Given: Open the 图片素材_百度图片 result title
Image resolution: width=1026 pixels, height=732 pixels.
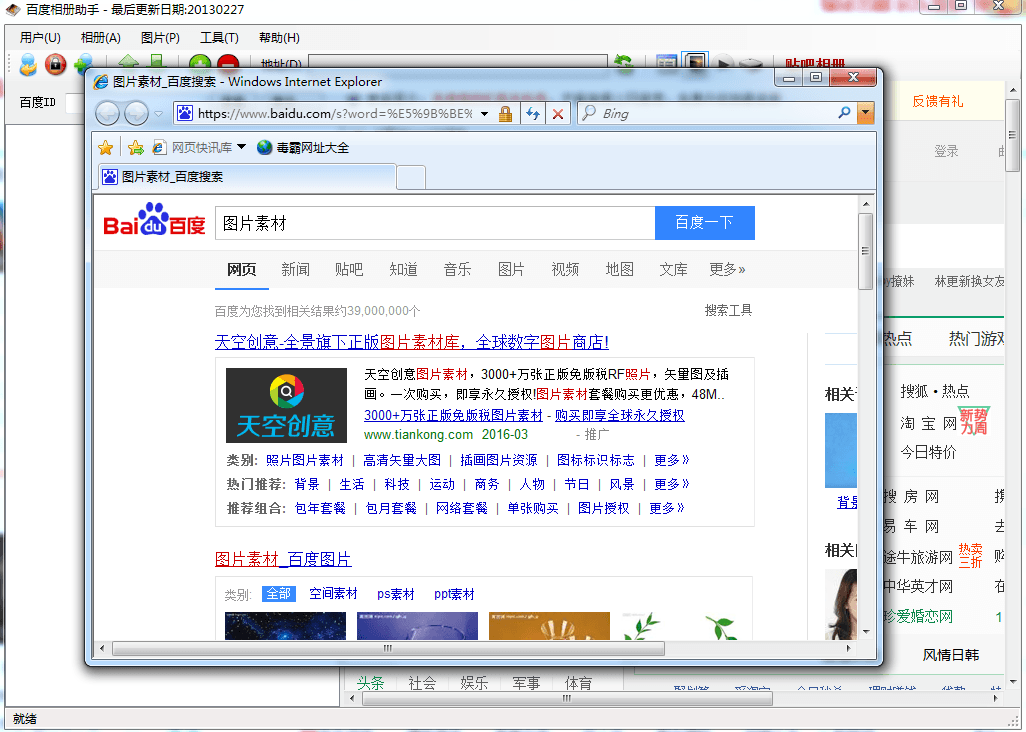Looking at the screenshot, I should click(x=283, y=559).
